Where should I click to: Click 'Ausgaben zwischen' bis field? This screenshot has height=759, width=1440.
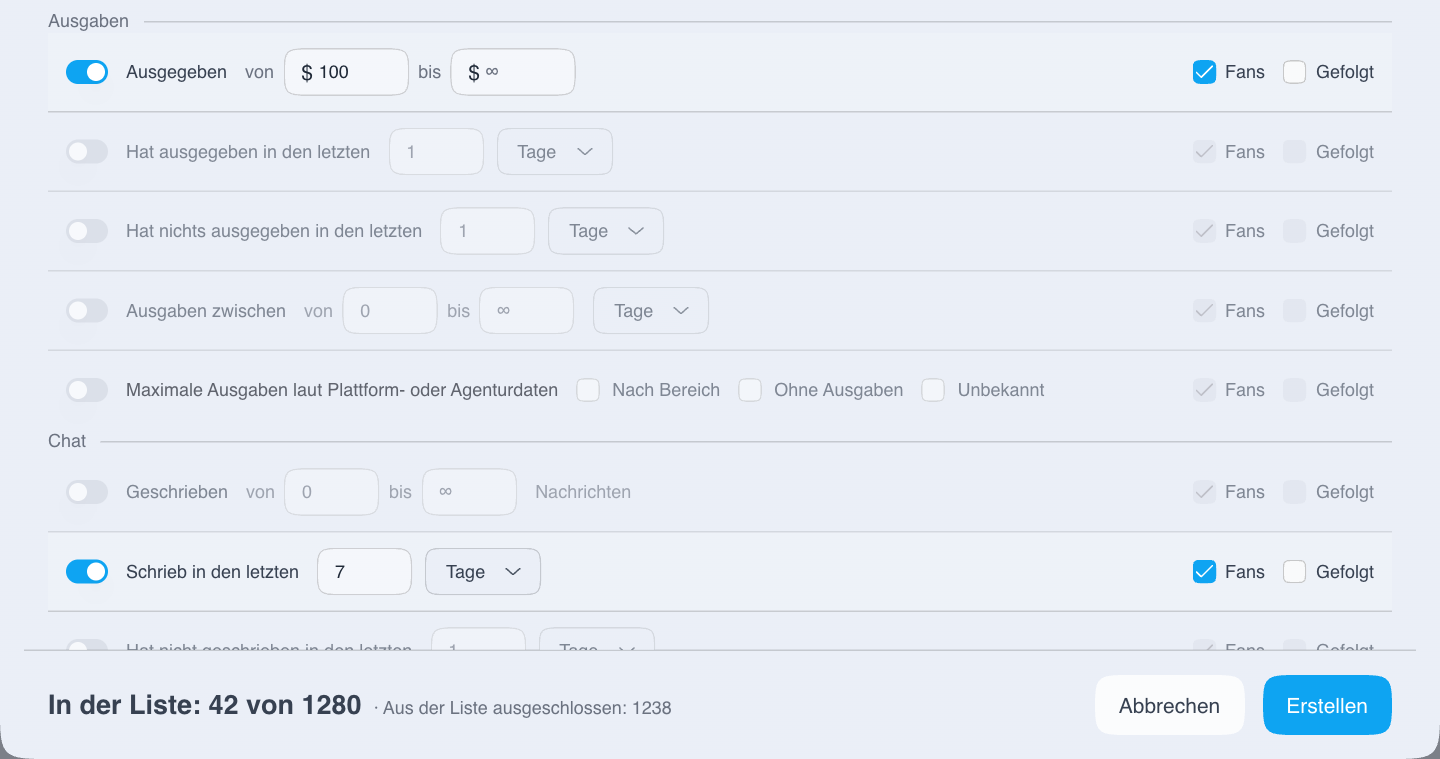(527, 311)
